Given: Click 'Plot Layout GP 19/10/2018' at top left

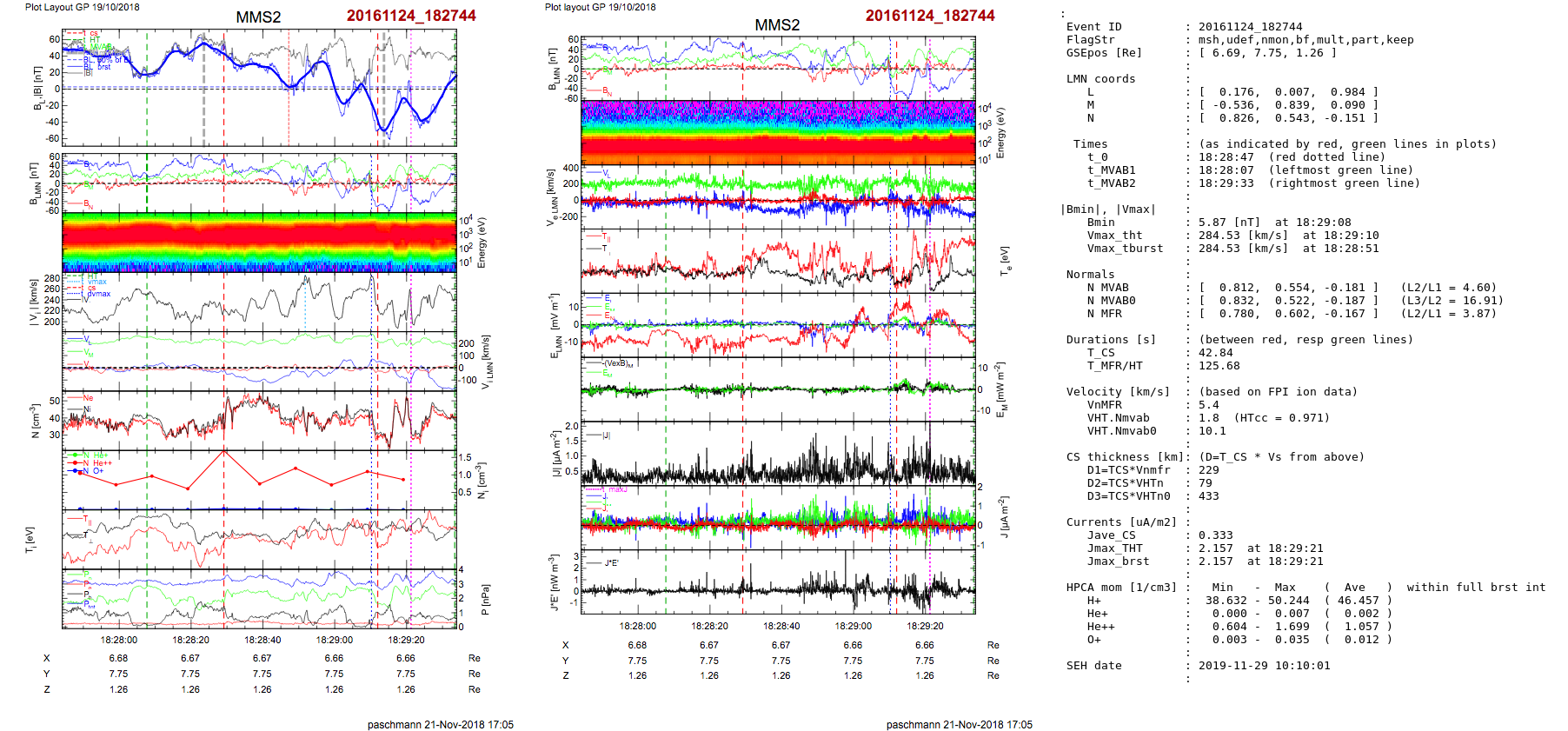Looking at the screenshot, I should click(x=82, y=7).
